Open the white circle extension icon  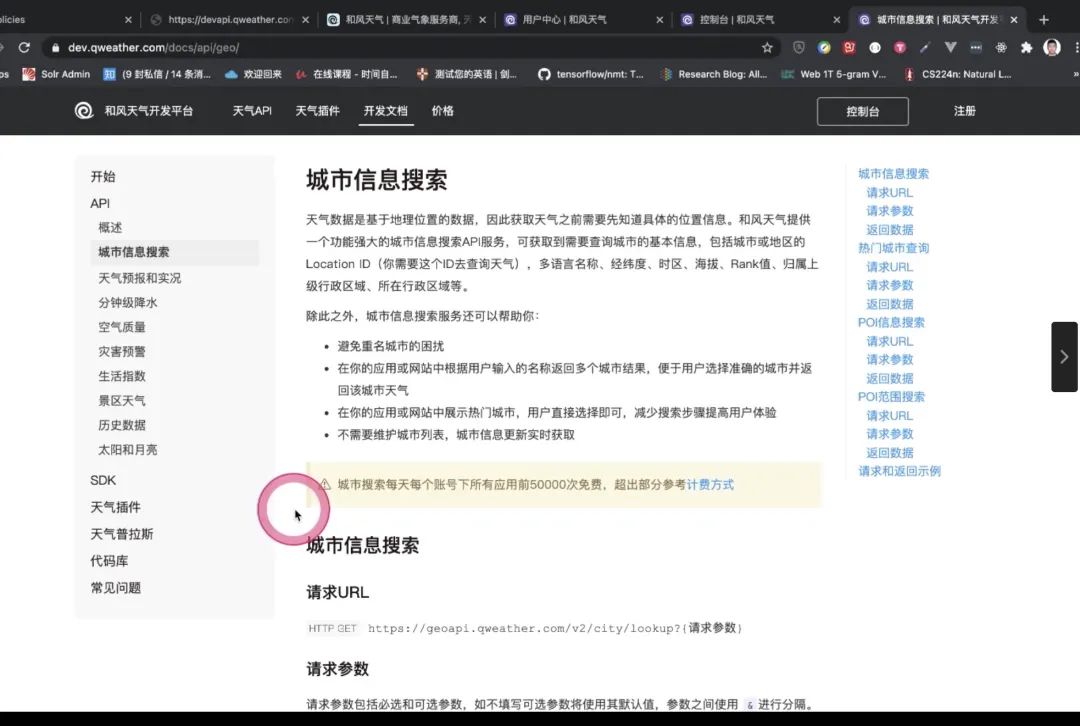pyautogui.click(x=875, y=48)
